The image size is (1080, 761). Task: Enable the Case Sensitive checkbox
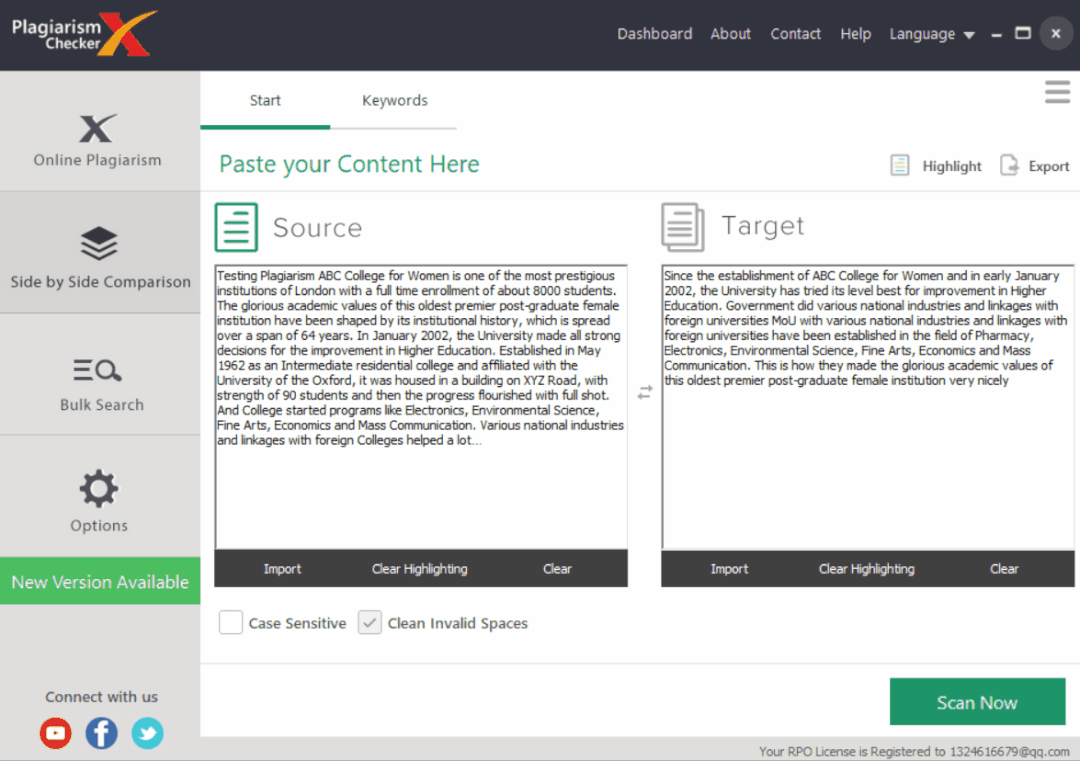[x=231, y=623]
